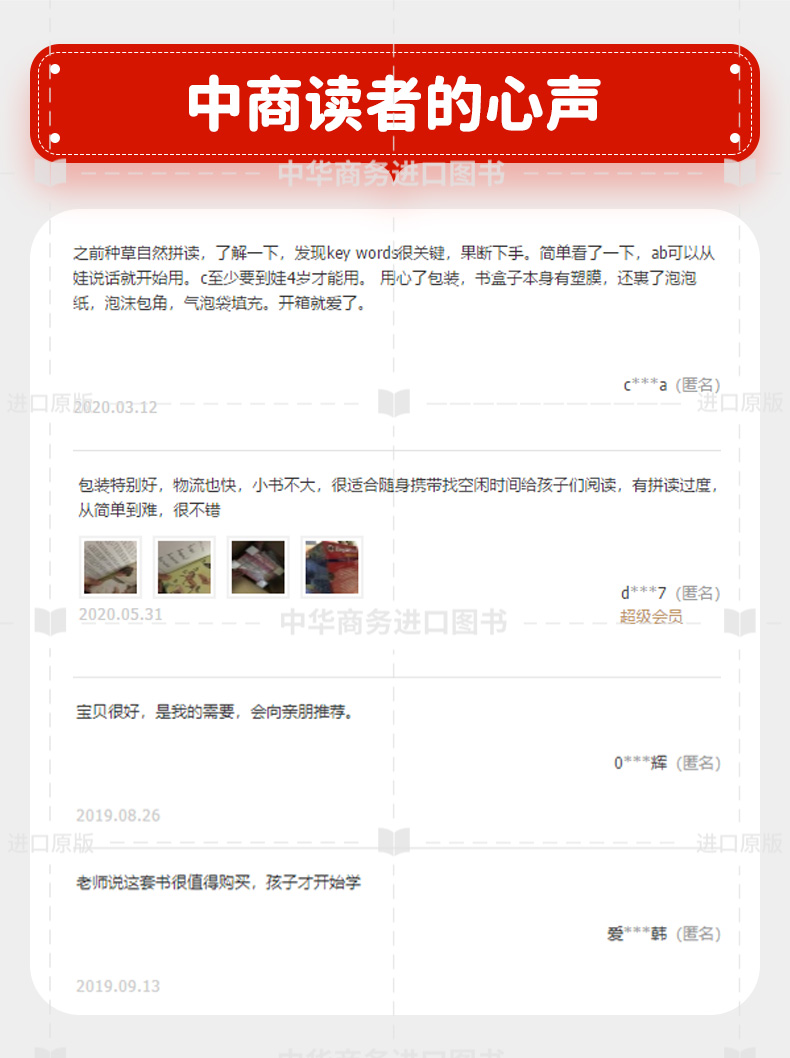The image size is (790, 1058).
Task: Click reviewer name c***a
Action: pyautogui.click(x=645, y=385)
